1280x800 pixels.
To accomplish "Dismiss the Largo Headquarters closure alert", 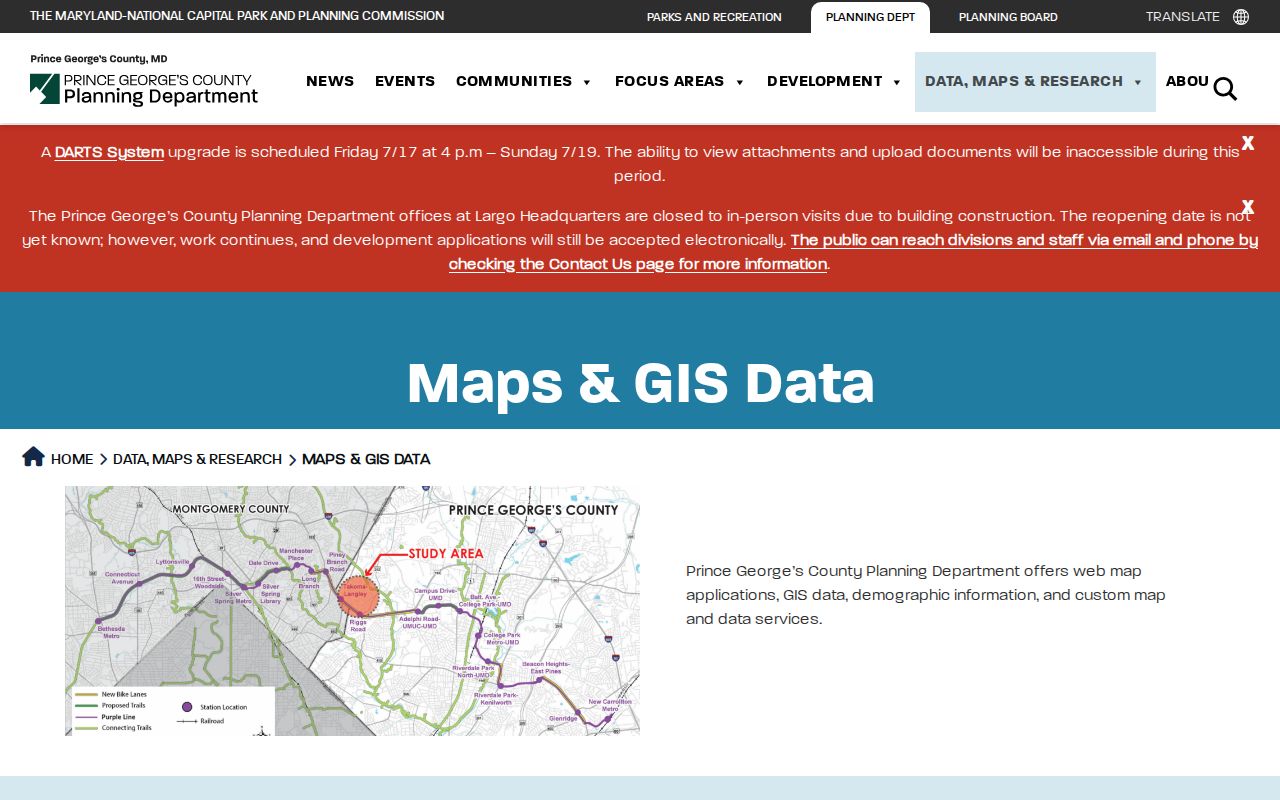I will point(1248,207).
